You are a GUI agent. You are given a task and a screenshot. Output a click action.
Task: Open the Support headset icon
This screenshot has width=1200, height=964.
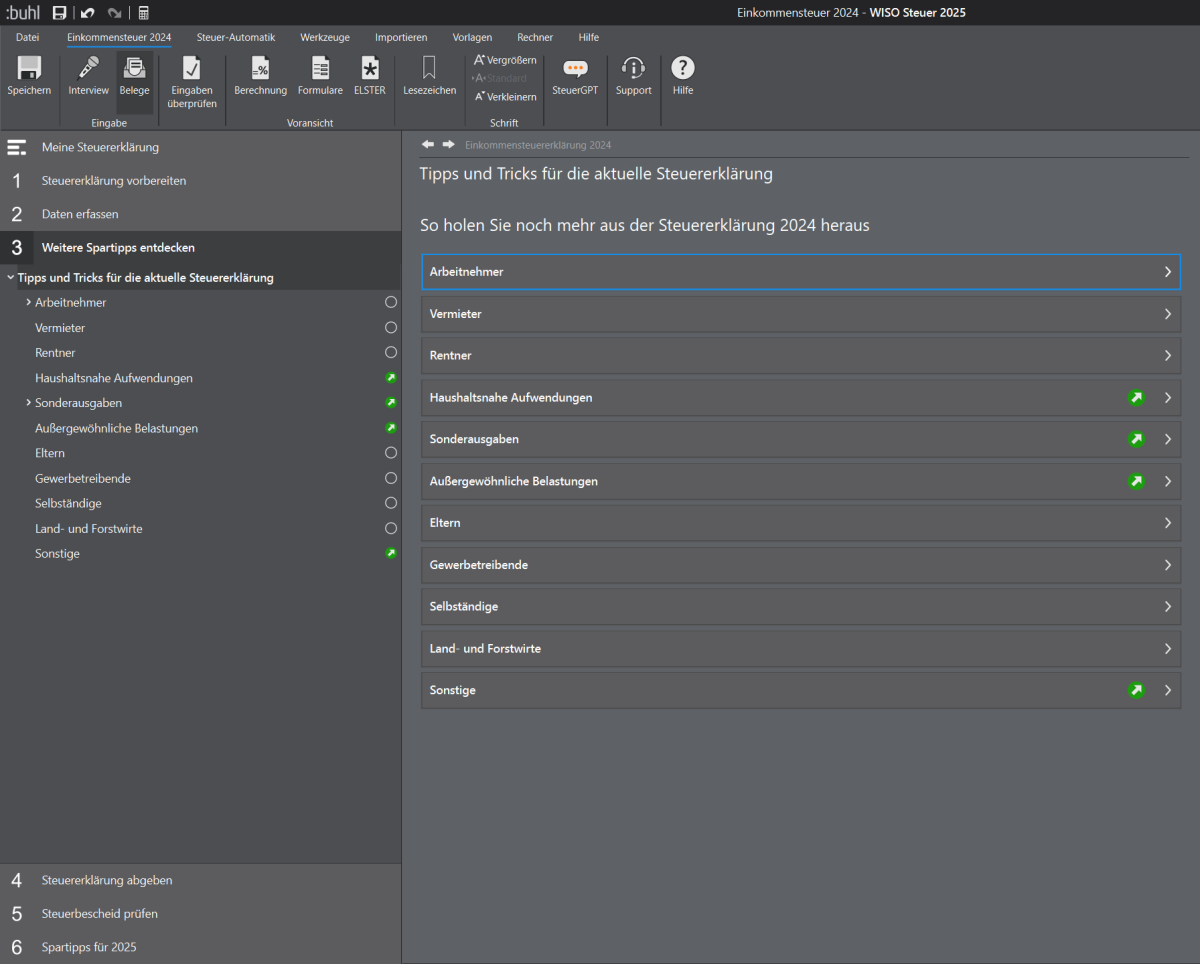click(x=633, y=68)
